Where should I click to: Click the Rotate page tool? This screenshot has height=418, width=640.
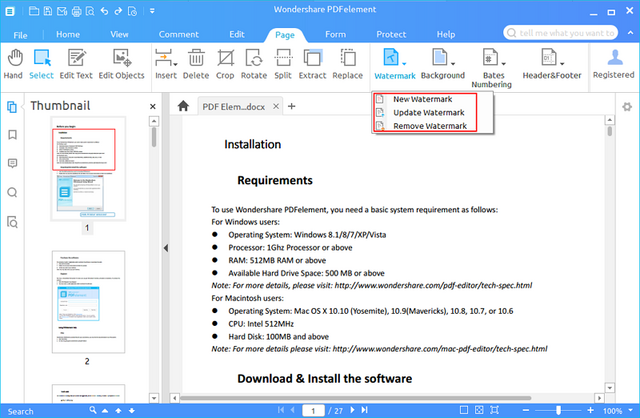click(x=254, y=64)
